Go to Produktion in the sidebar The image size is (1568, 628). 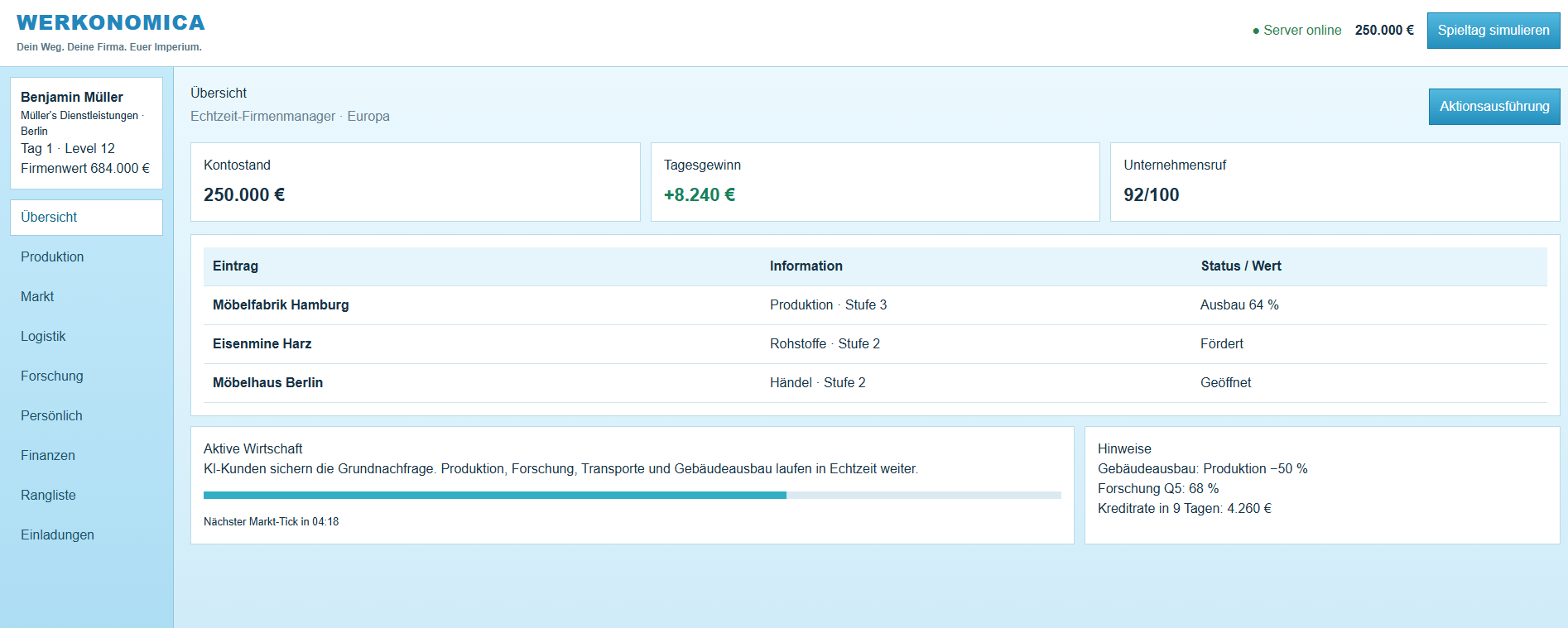click(x=86, y=257)
